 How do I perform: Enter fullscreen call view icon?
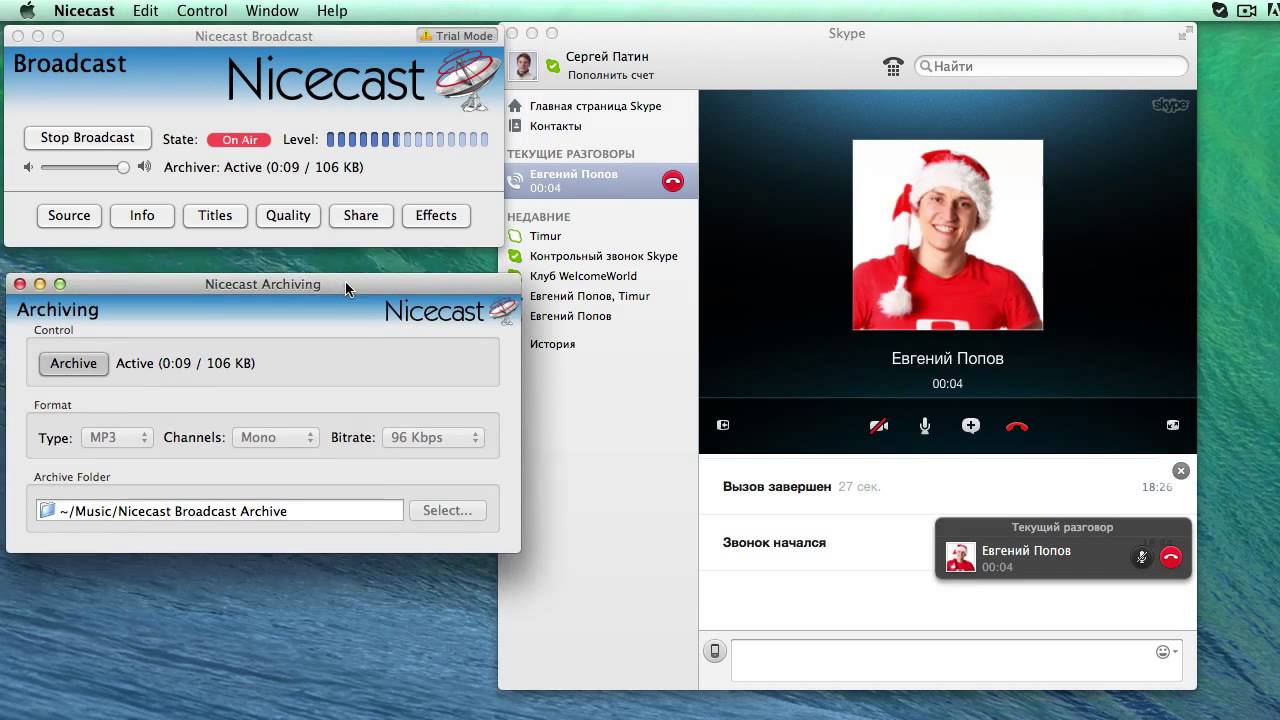point(1173,425)
